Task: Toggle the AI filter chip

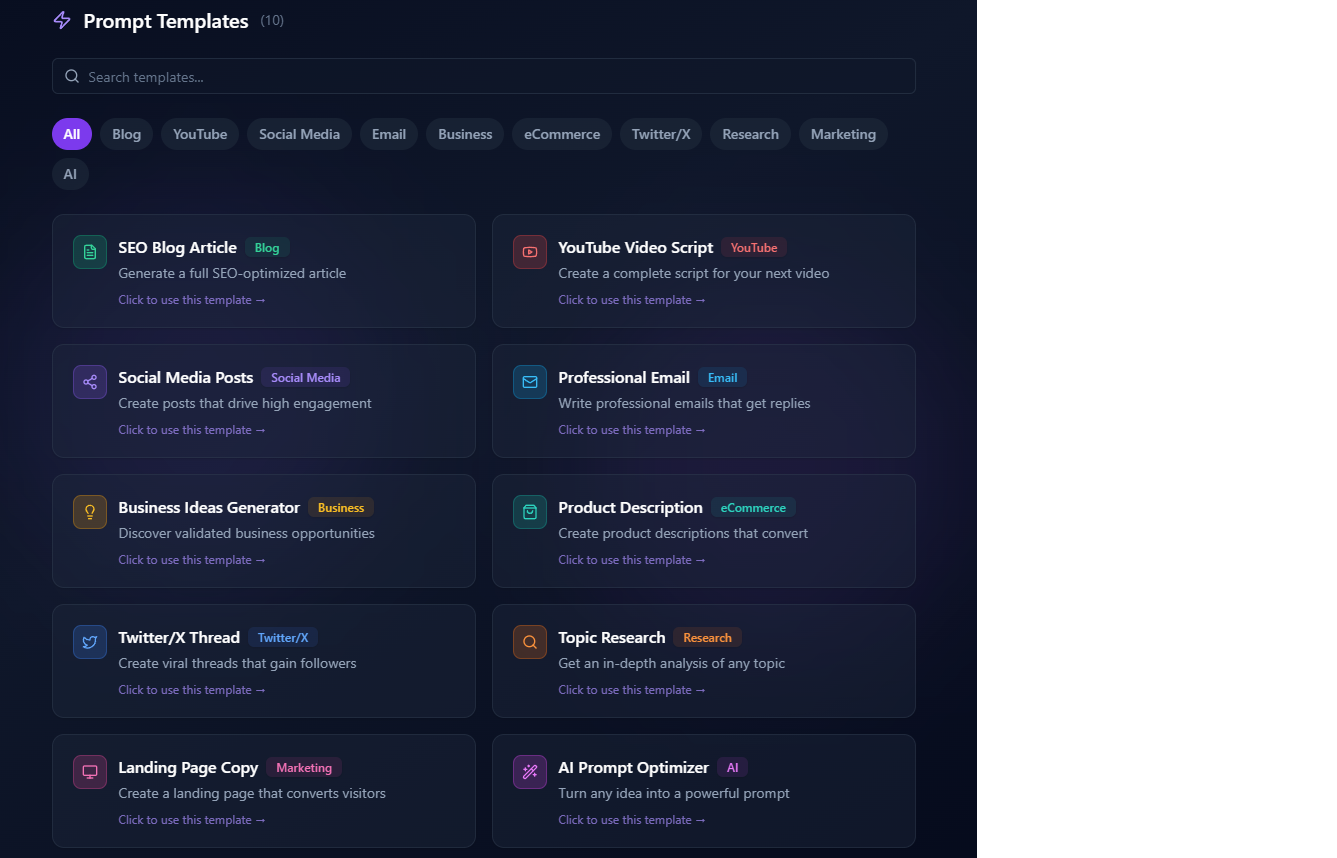Action: pos(69,174)
